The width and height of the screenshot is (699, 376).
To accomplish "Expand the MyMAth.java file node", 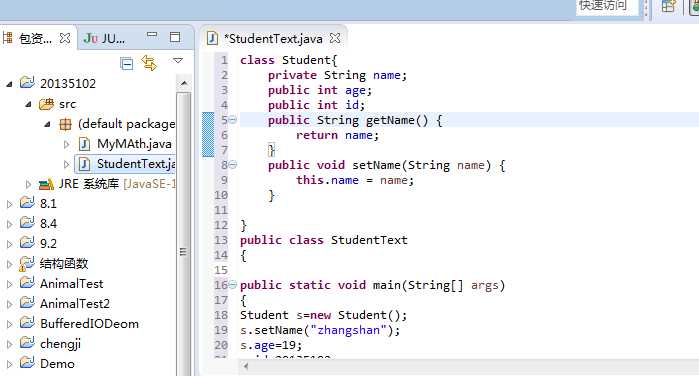I will [x=66, y=144].
